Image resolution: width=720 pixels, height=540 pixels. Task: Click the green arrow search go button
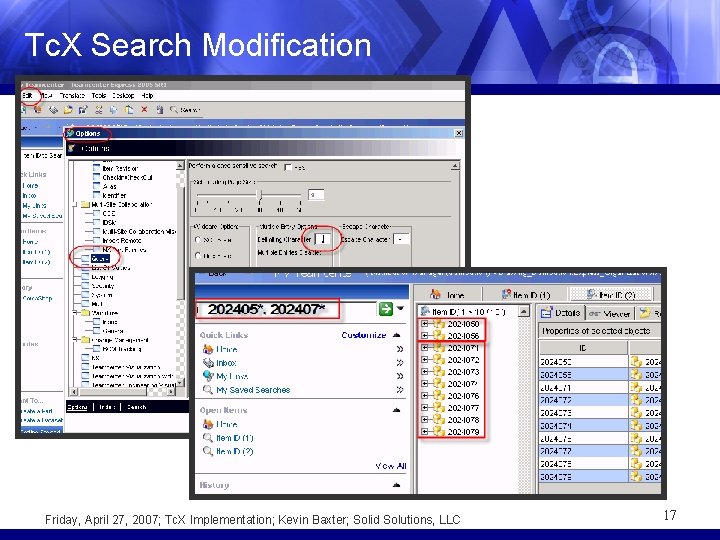tap(386, 309)
